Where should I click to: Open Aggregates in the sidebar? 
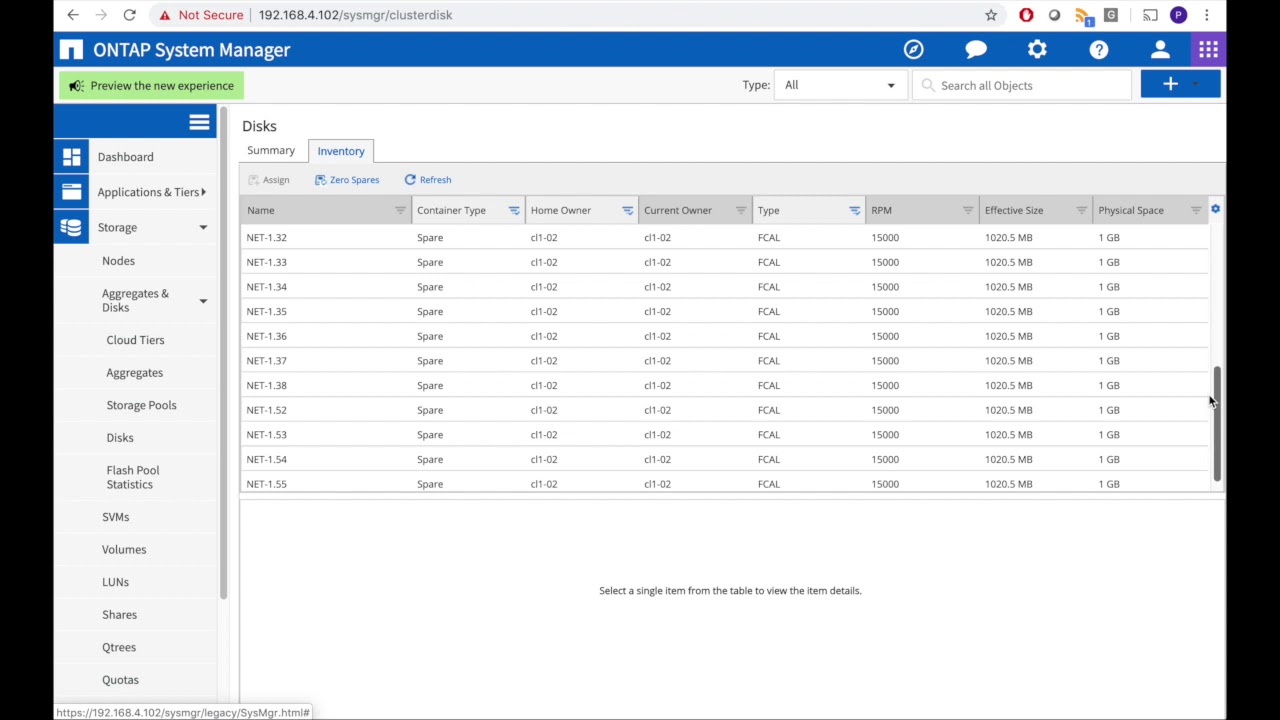[134, 373]
